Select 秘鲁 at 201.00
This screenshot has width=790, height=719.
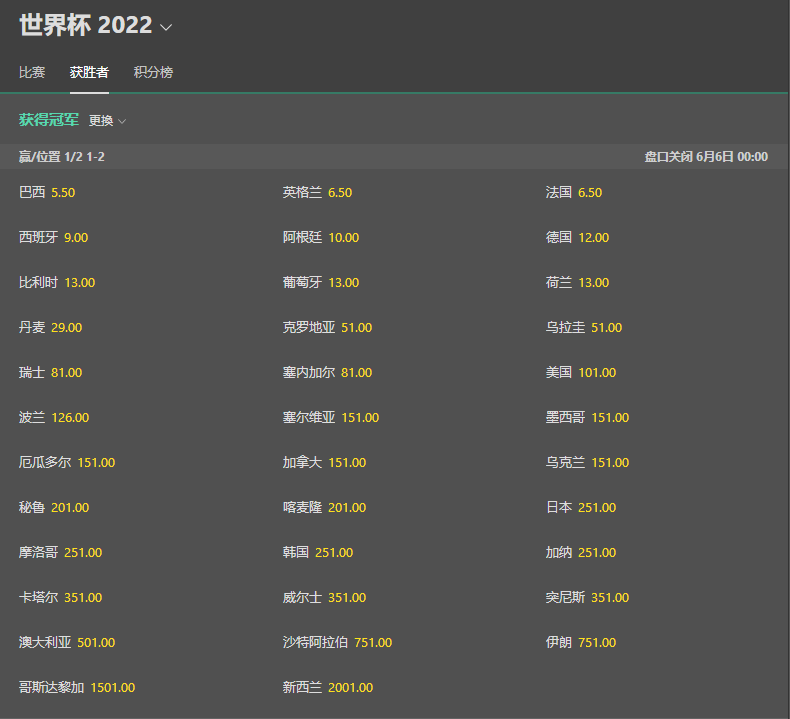pyautogui.click(x=54, y=507)
